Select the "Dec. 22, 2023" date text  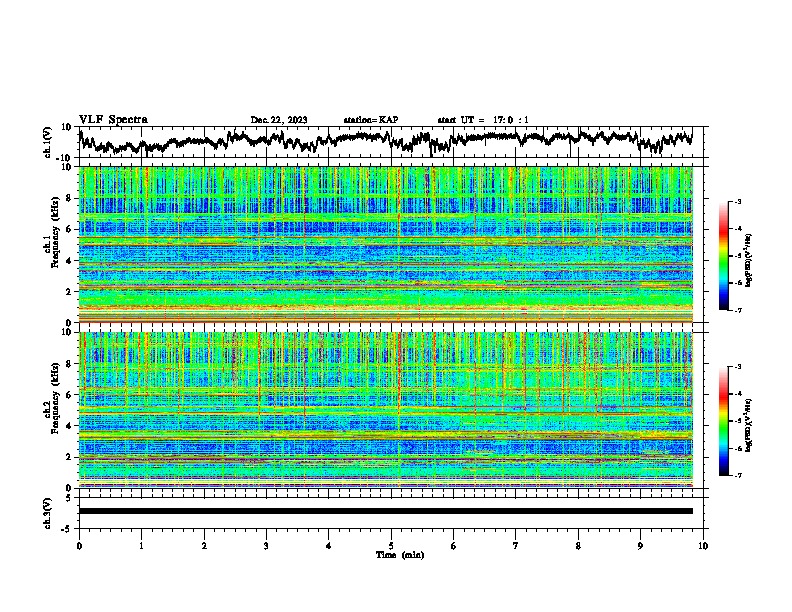tap(279, 120)
